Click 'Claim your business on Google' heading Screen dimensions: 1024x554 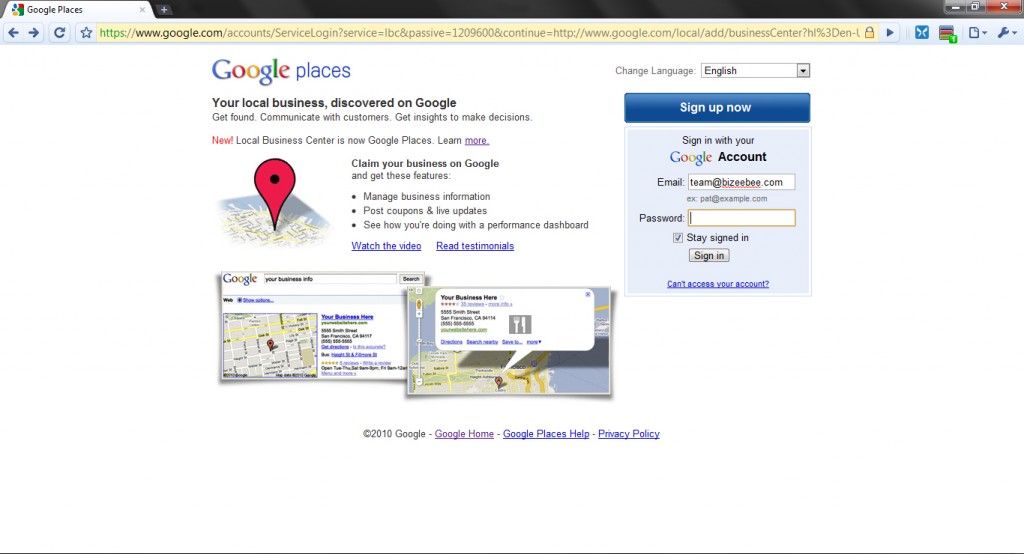pos(425,163)
